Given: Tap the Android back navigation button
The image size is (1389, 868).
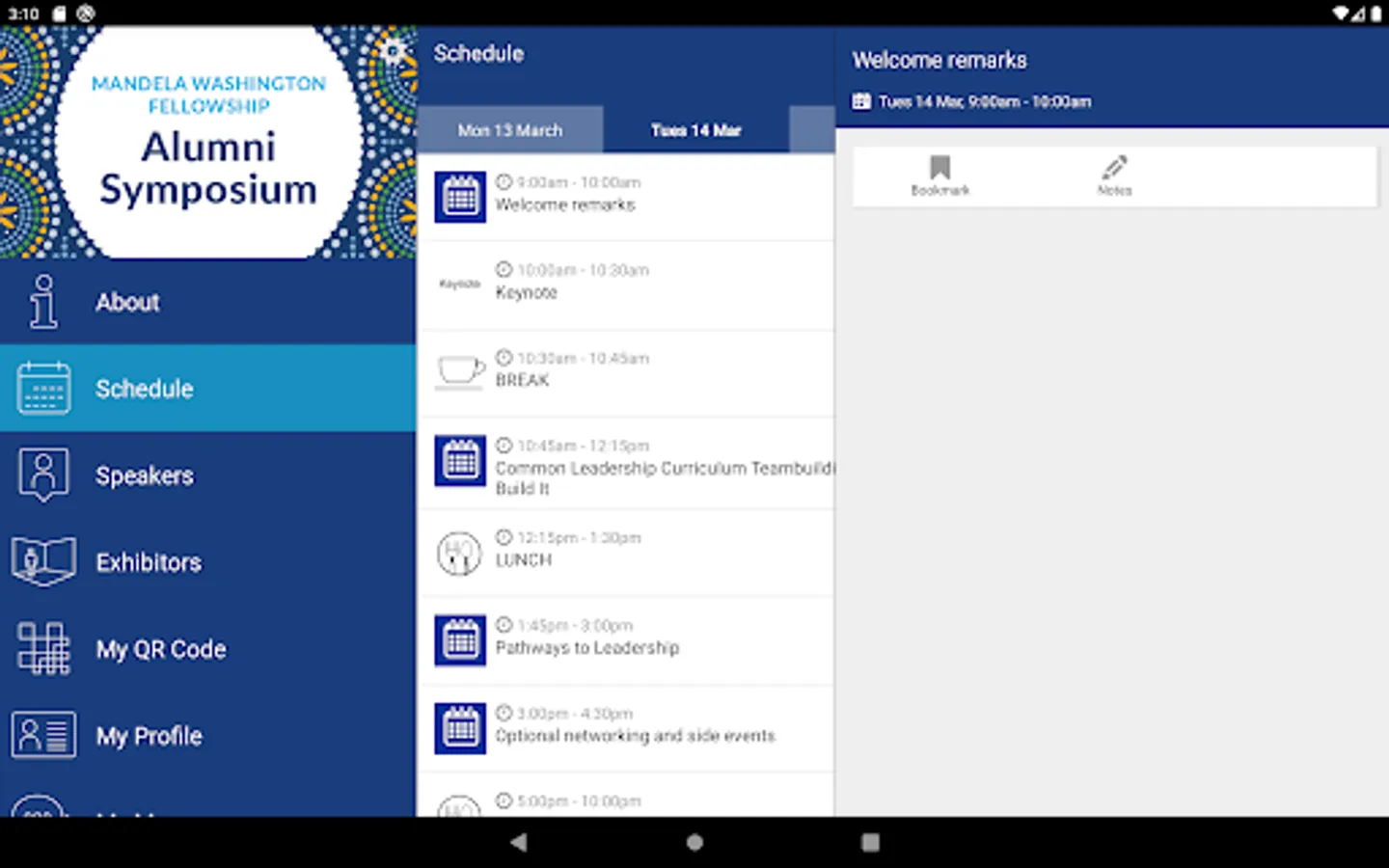Looking at the screenshot, I should (519, 842).
